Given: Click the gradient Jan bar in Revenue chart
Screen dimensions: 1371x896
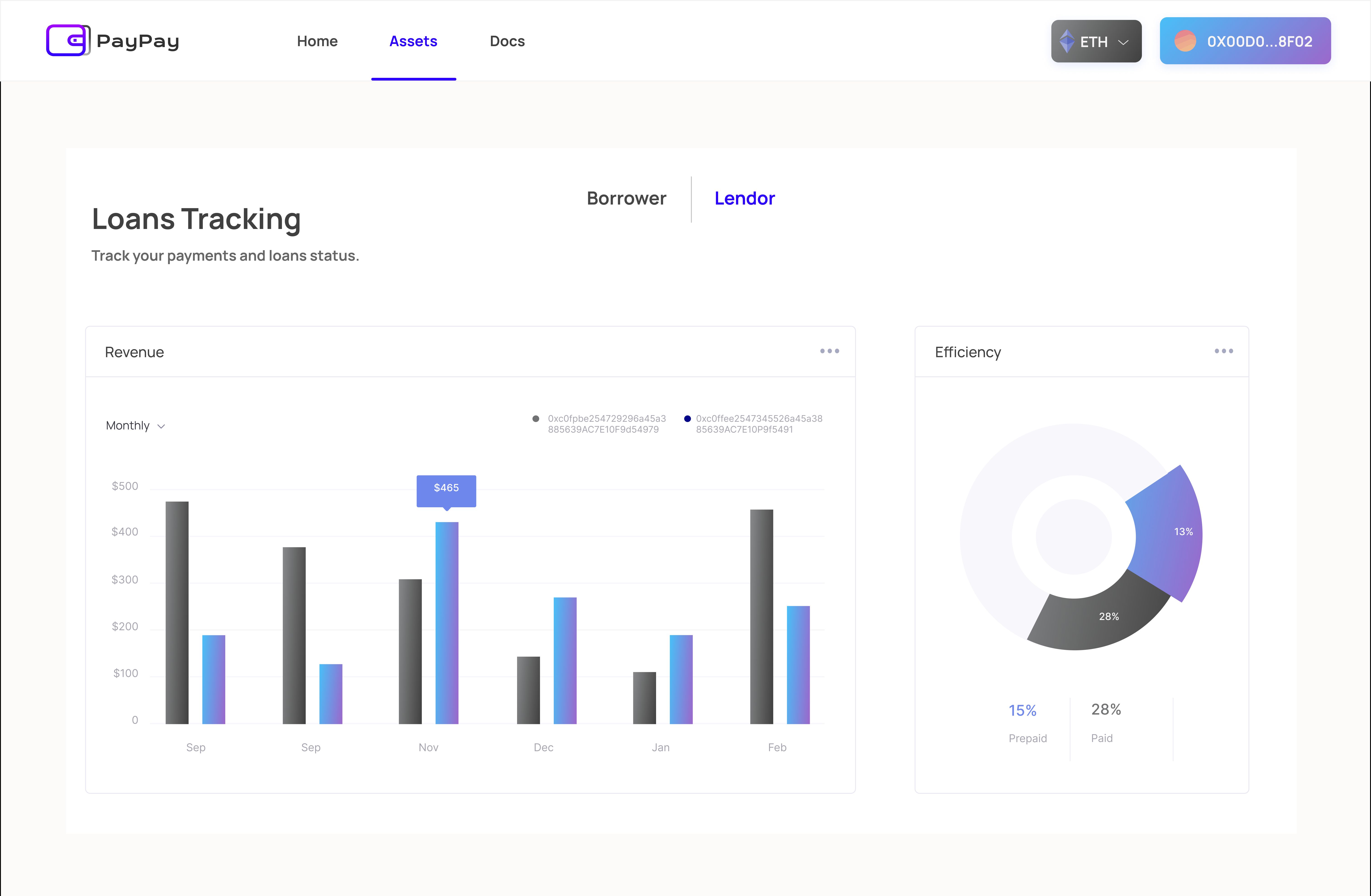Looking at the screenshot, I should 681,679.
